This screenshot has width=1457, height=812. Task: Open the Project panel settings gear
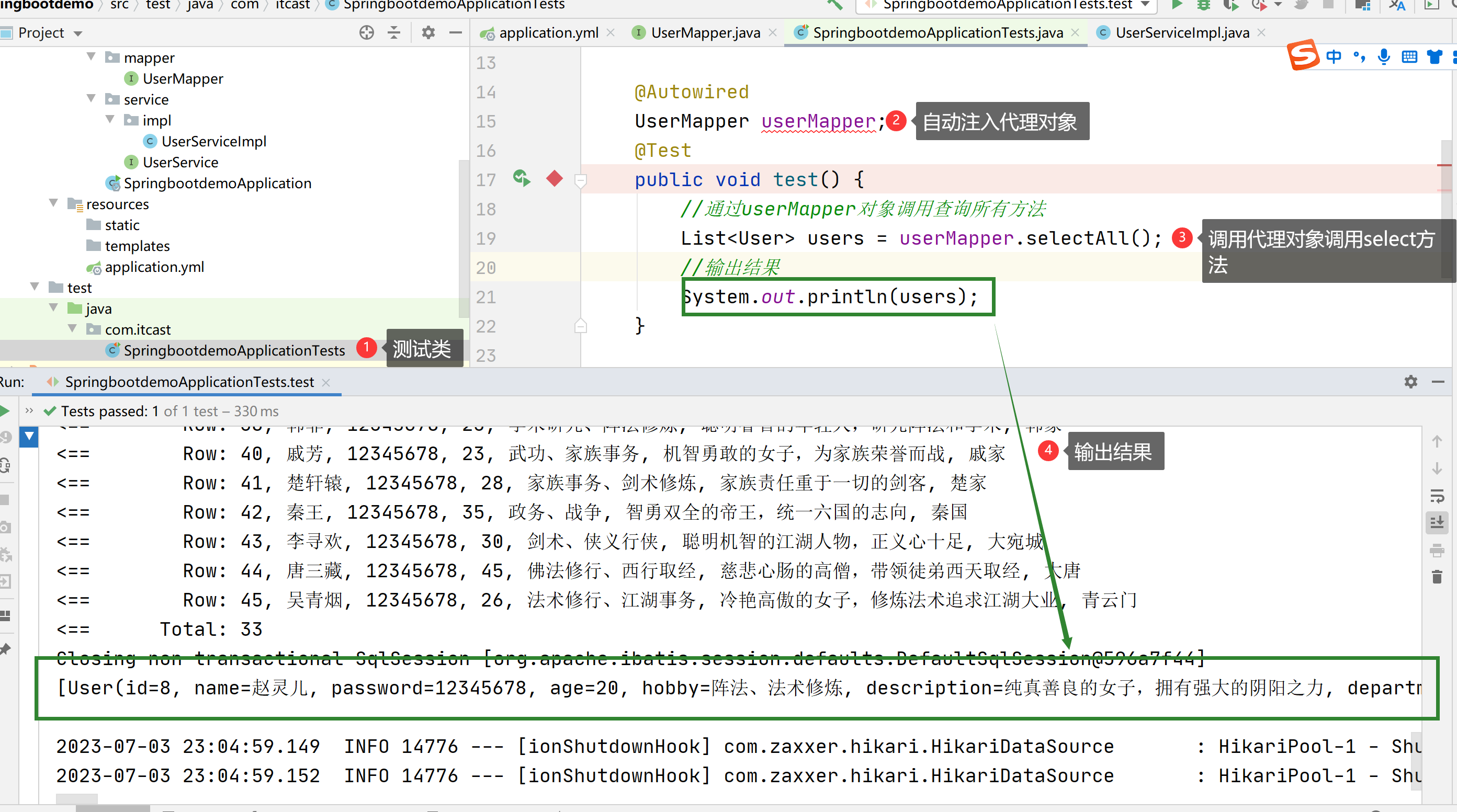(x=428, y=33)
